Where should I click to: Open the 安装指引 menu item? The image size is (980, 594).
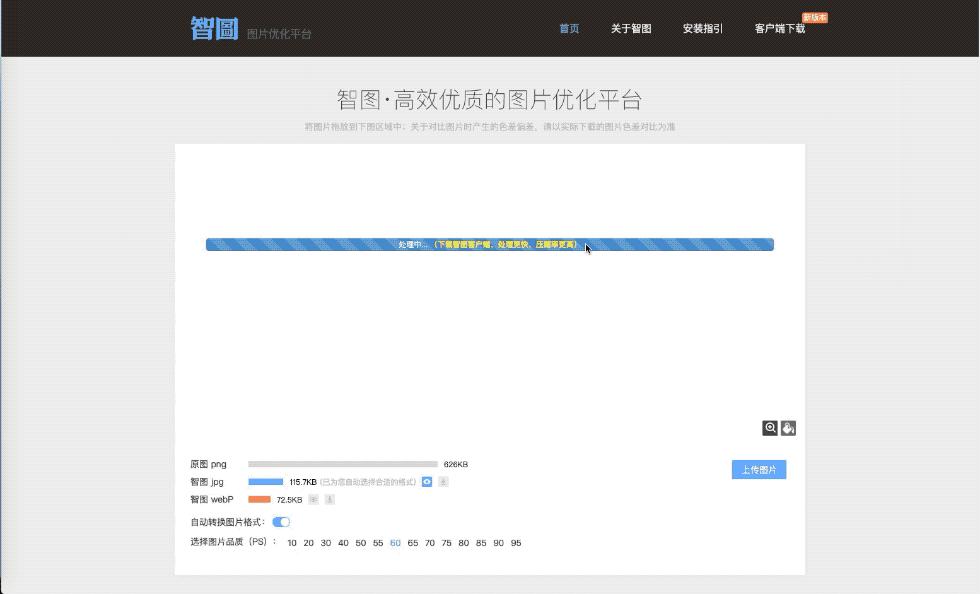pyautogui.click(x=703, y=29)
